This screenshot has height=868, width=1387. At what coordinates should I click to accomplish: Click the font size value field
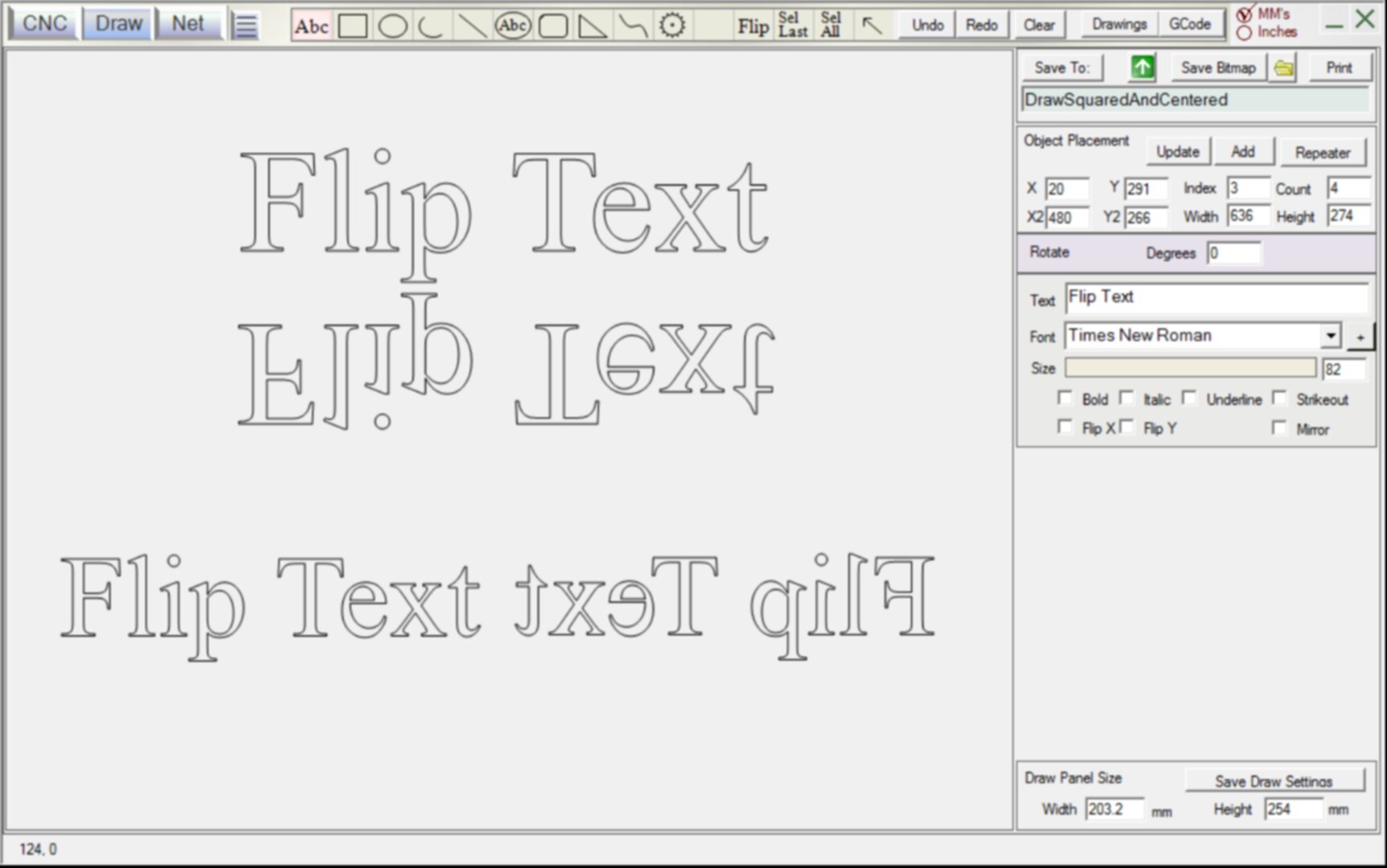[1344, 370]
